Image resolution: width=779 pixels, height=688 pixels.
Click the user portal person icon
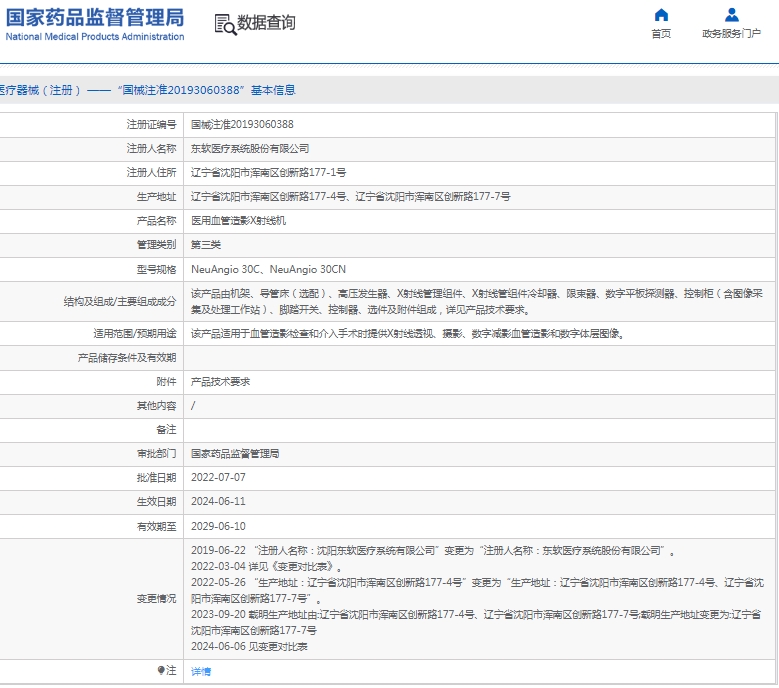point(731,15)
